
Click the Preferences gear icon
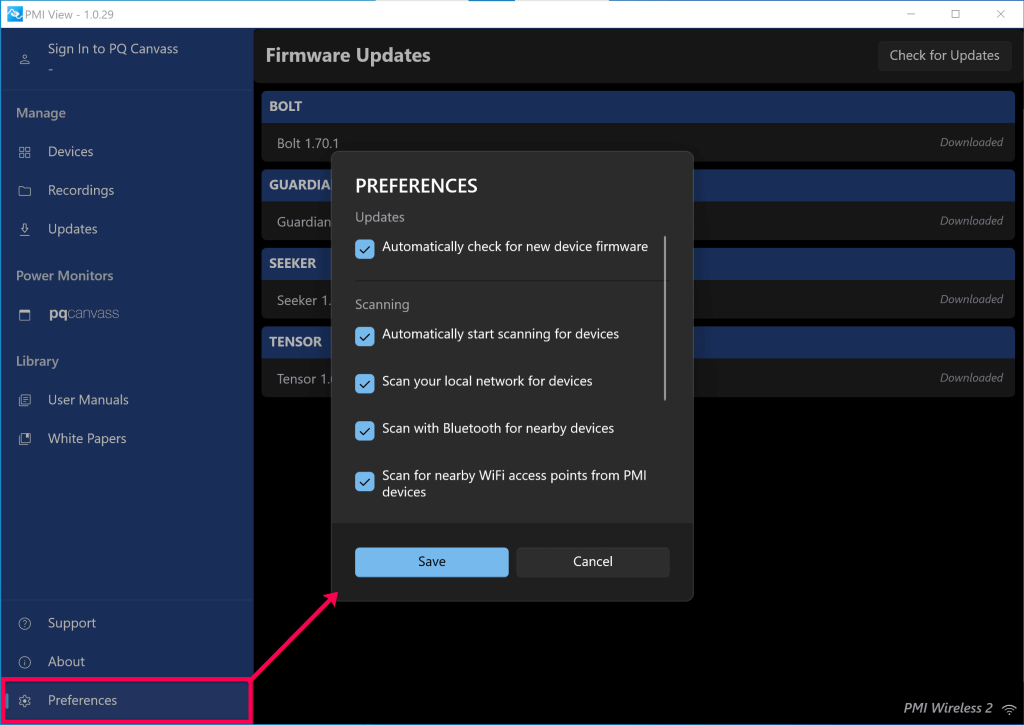pyautogui.click(x=24, y=700)
